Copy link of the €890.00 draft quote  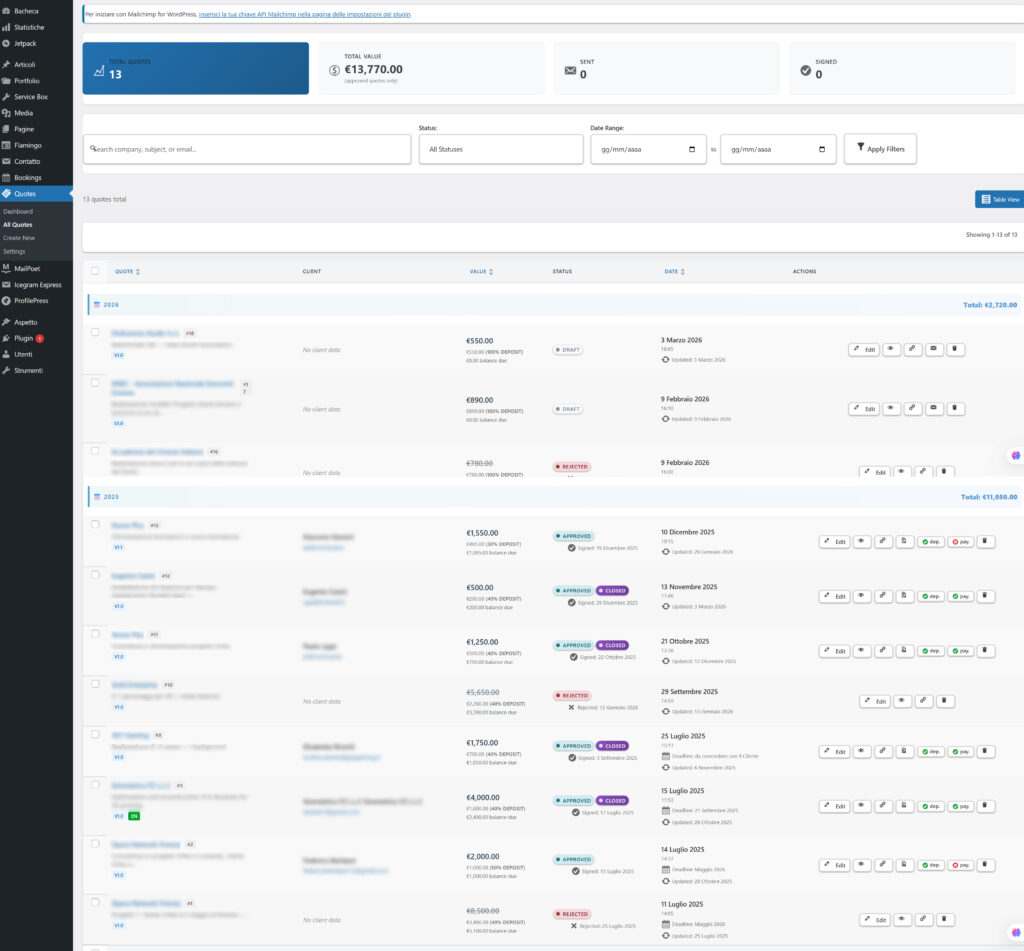click(912, 409)
